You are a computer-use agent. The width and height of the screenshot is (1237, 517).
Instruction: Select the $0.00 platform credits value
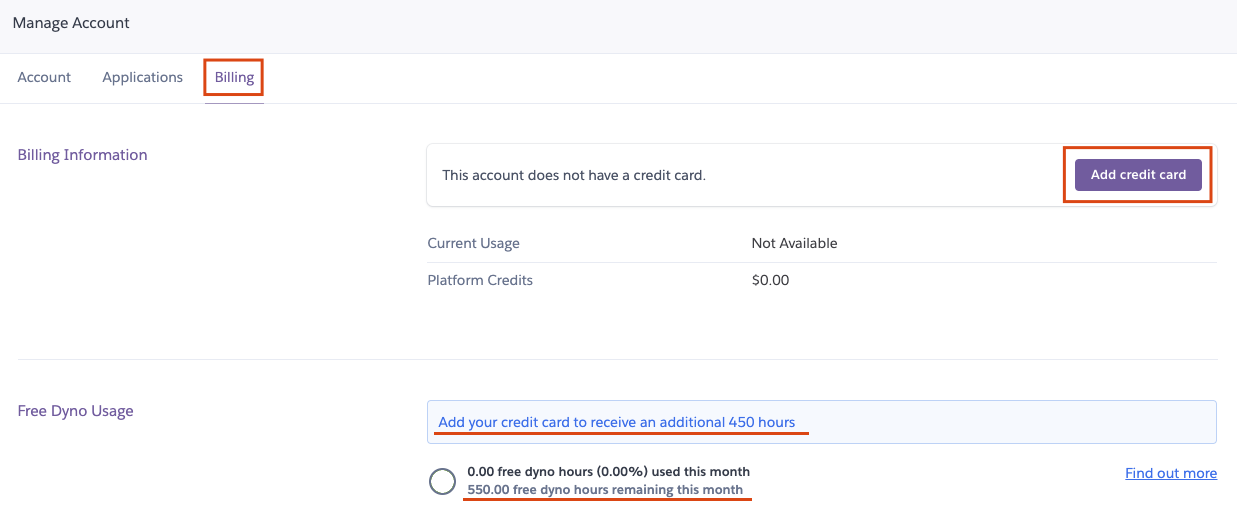770,280
